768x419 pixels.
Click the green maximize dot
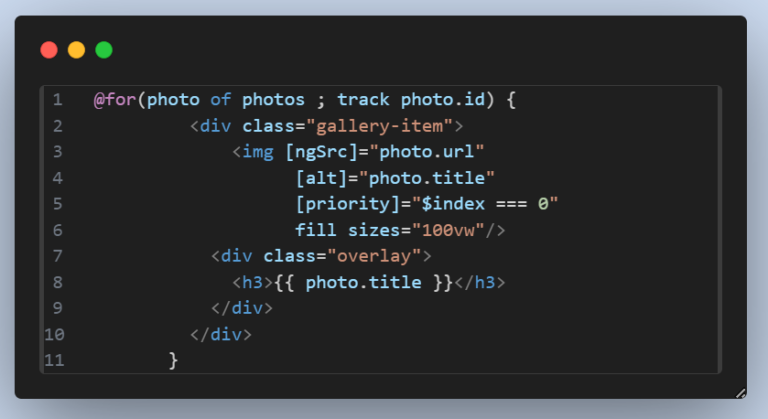[x=103, y=49]
